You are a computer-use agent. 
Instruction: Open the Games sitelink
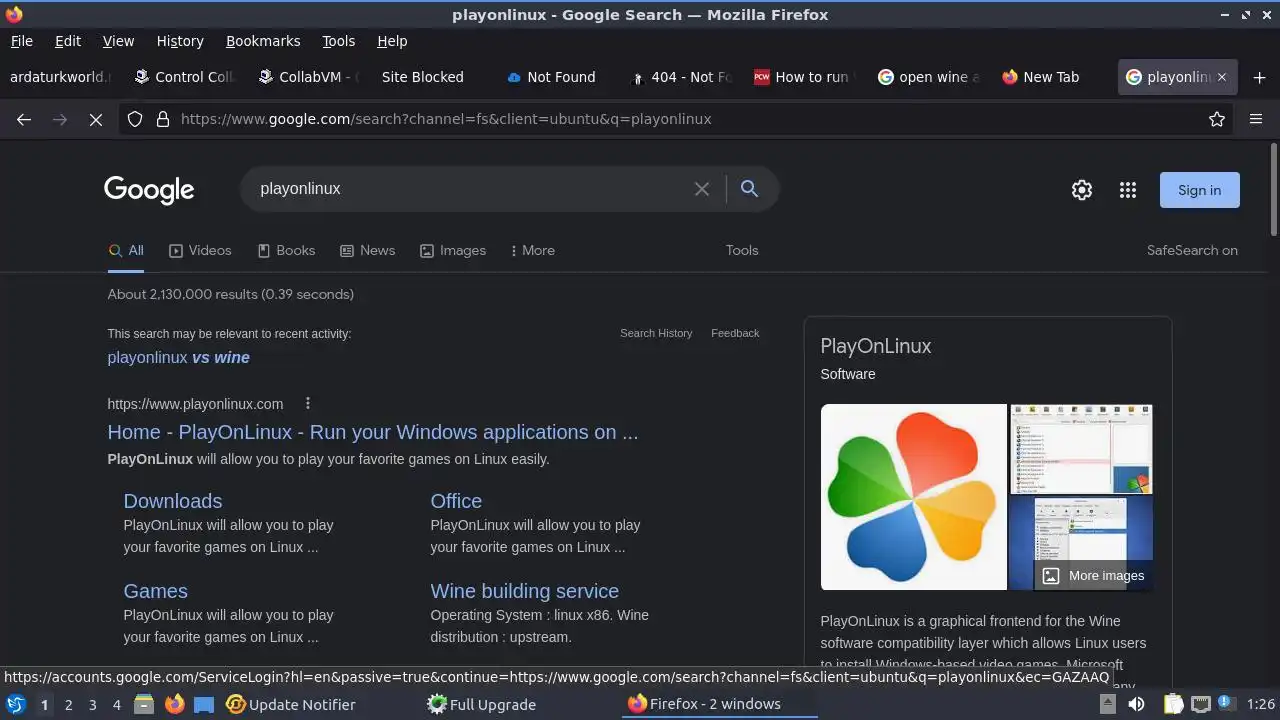156,591
